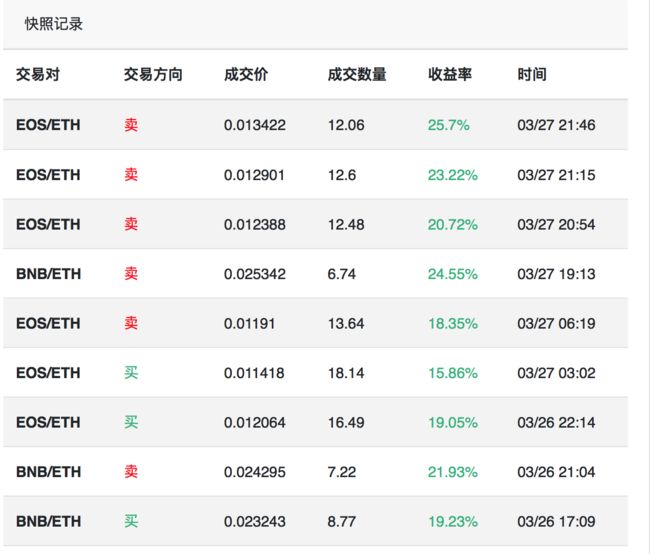The image size is (650, 554).
Task: Click timestamp 03/27 21:15
Action: coord(556,175)
